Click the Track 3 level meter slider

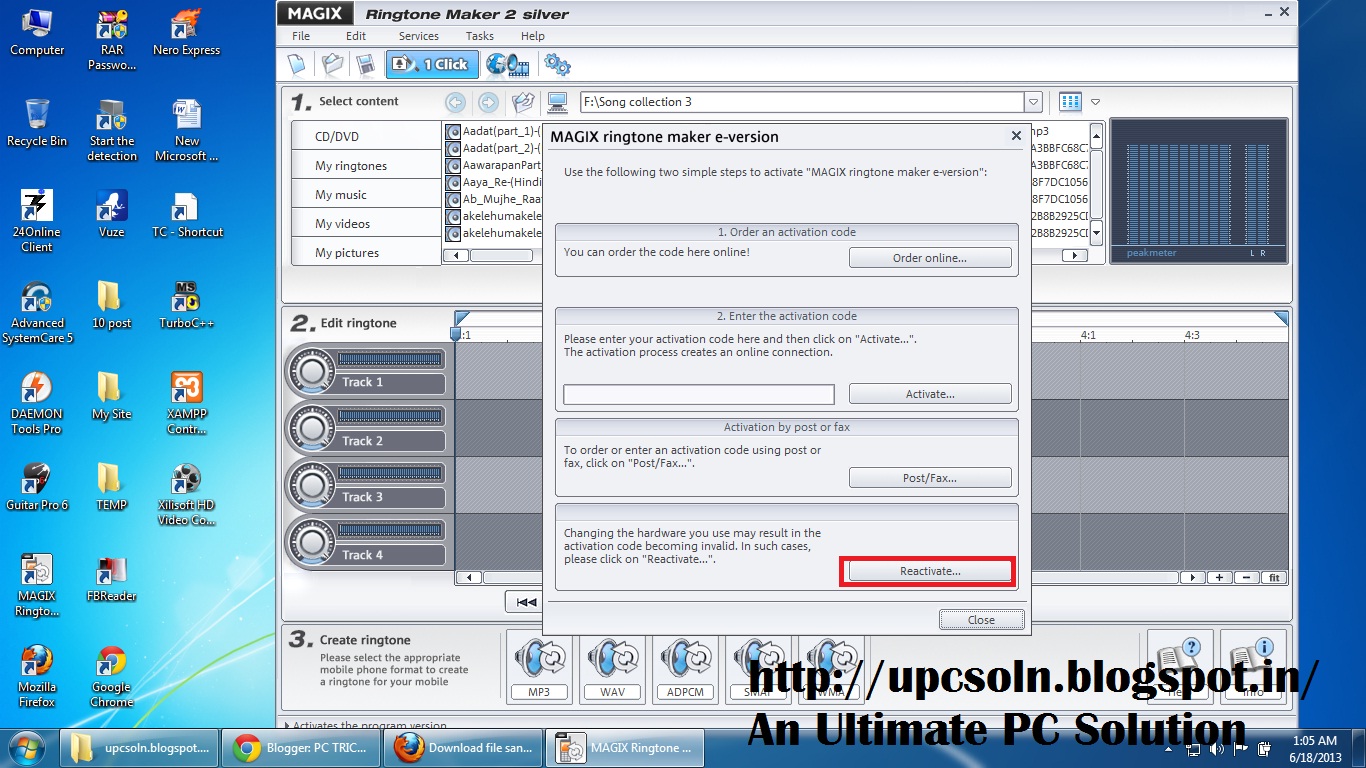(x=390, y=472)
